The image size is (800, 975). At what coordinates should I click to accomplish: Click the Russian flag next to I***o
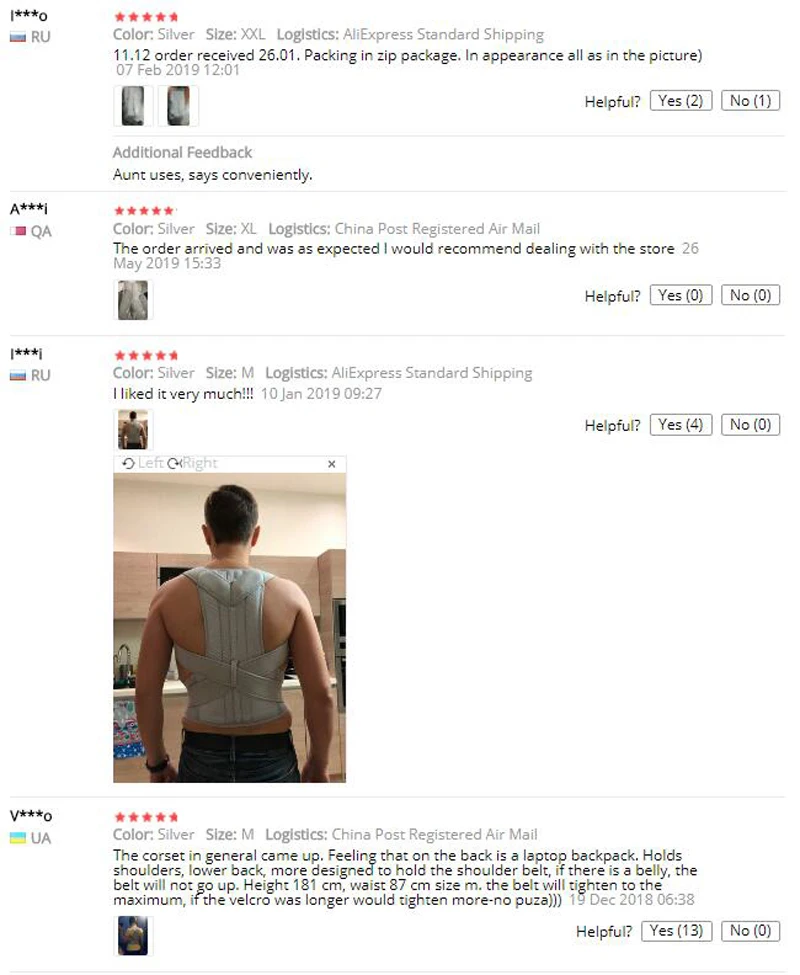pos(18,37)
